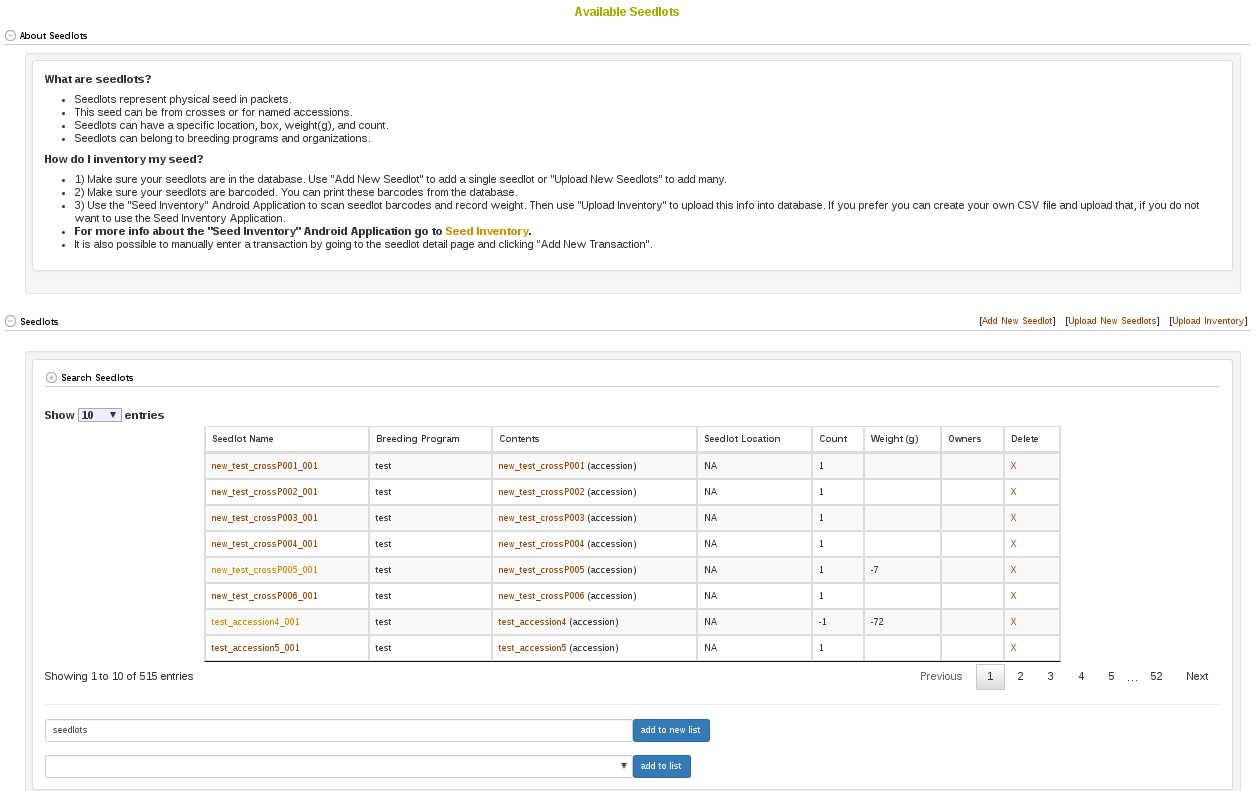Click Add New Seedlot link
This screenshot has width=1256, height=791.
[1017, 321]
